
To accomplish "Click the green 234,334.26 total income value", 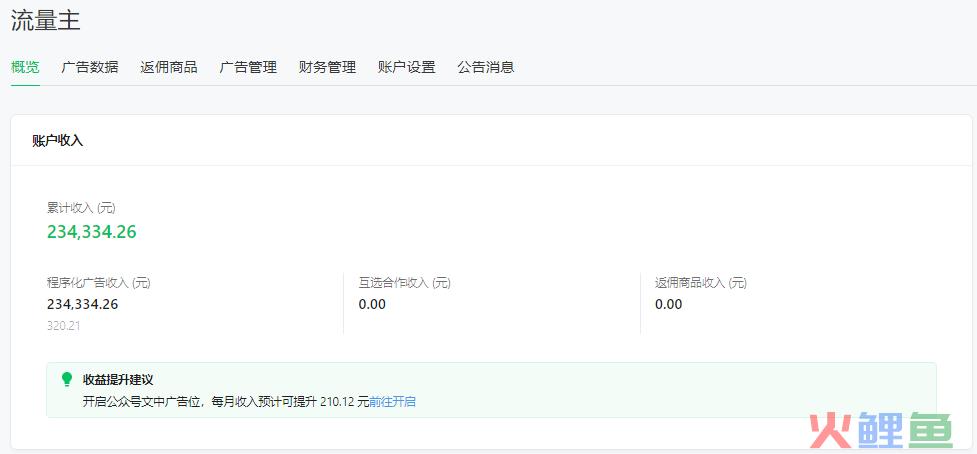I will pyautogui.click(x=92, y=232).
